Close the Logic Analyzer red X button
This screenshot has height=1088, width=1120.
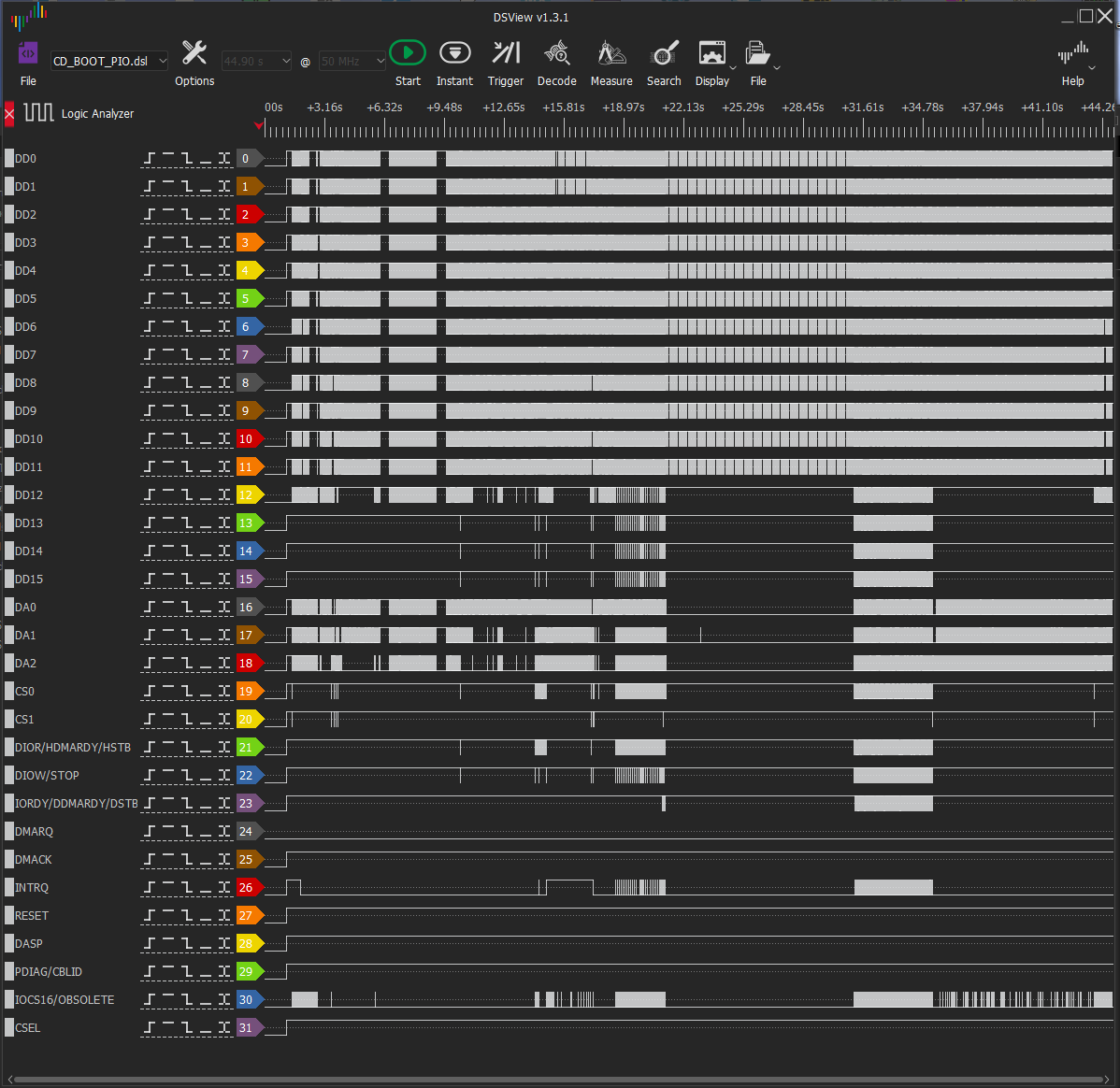coord(9,114)
